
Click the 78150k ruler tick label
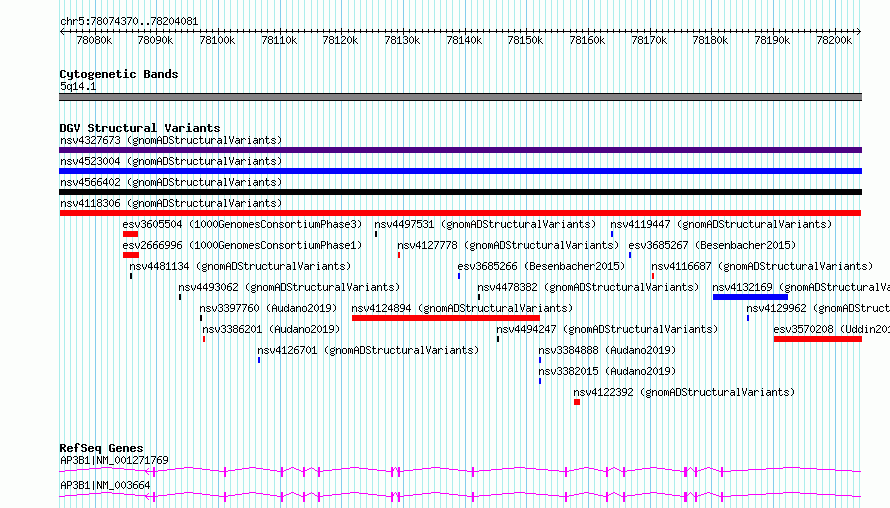(525, 40)
